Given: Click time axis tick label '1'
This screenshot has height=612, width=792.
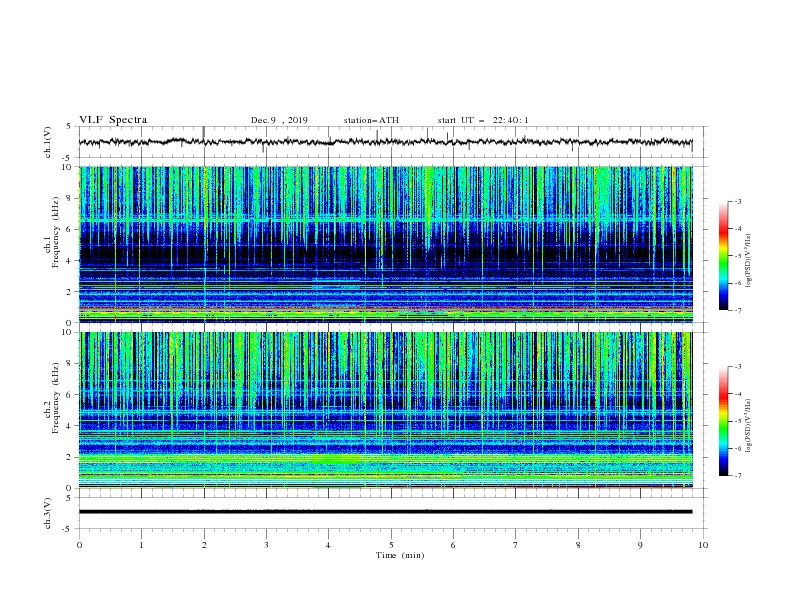Looking at the screenshot, I should [141, 545].
